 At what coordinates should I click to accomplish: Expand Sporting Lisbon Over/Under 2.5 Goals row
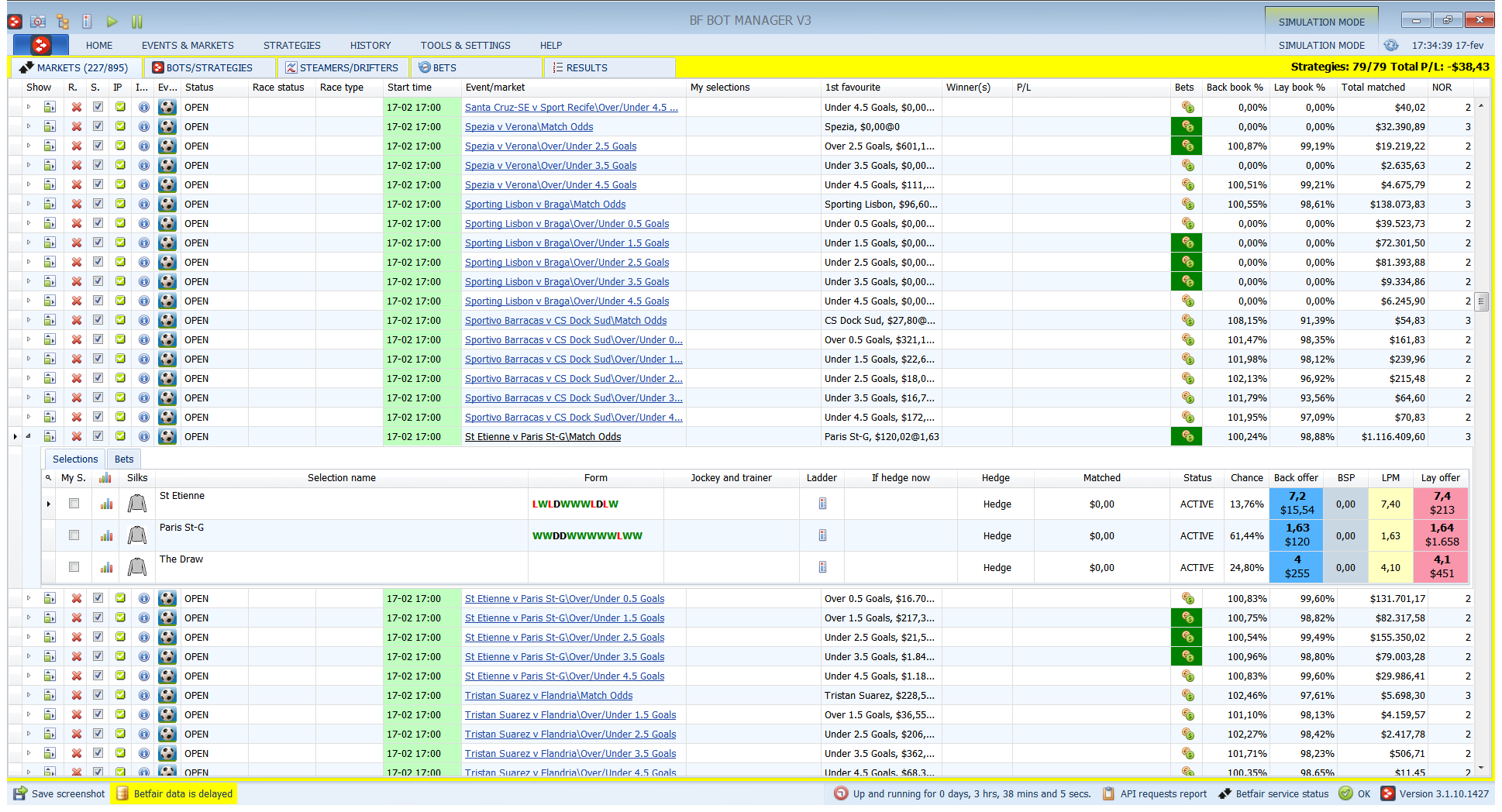coord(29,262)
